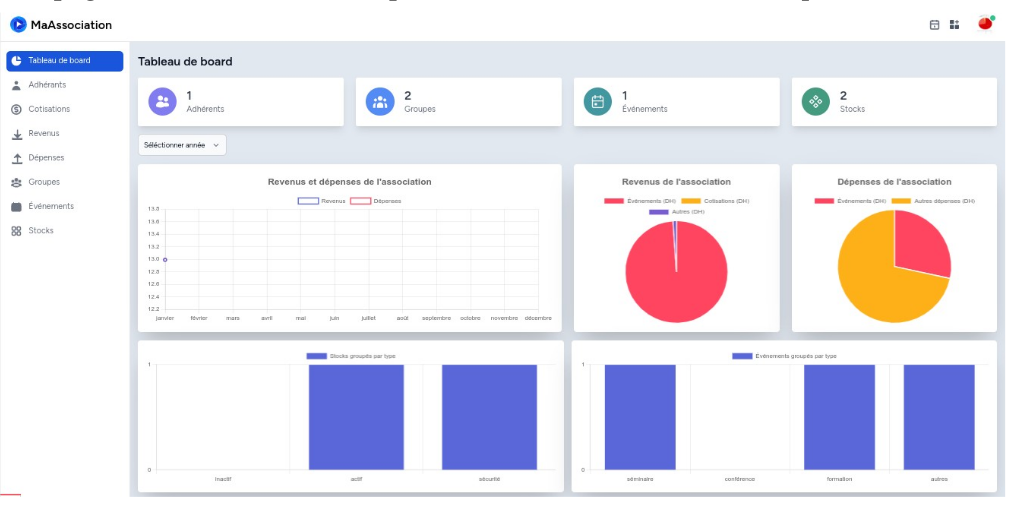Click the purple Adhérents card icon

pos(162,102)
